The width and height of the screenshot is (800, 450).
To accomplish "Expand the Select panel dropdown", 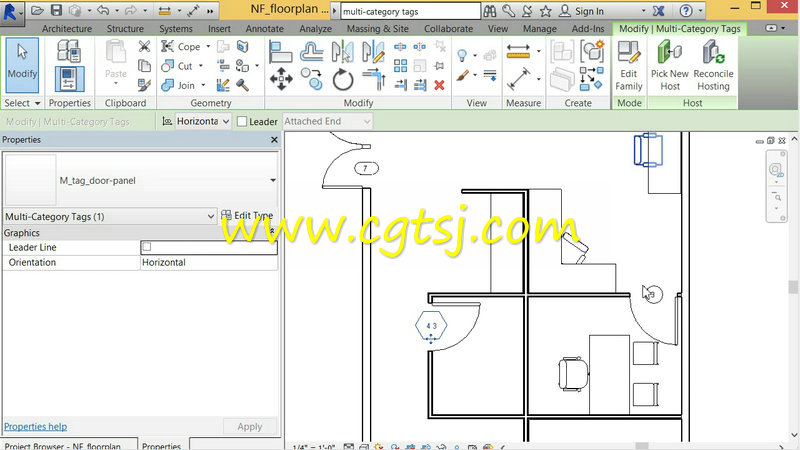I will pyautogui.click(x=22, y=103).
